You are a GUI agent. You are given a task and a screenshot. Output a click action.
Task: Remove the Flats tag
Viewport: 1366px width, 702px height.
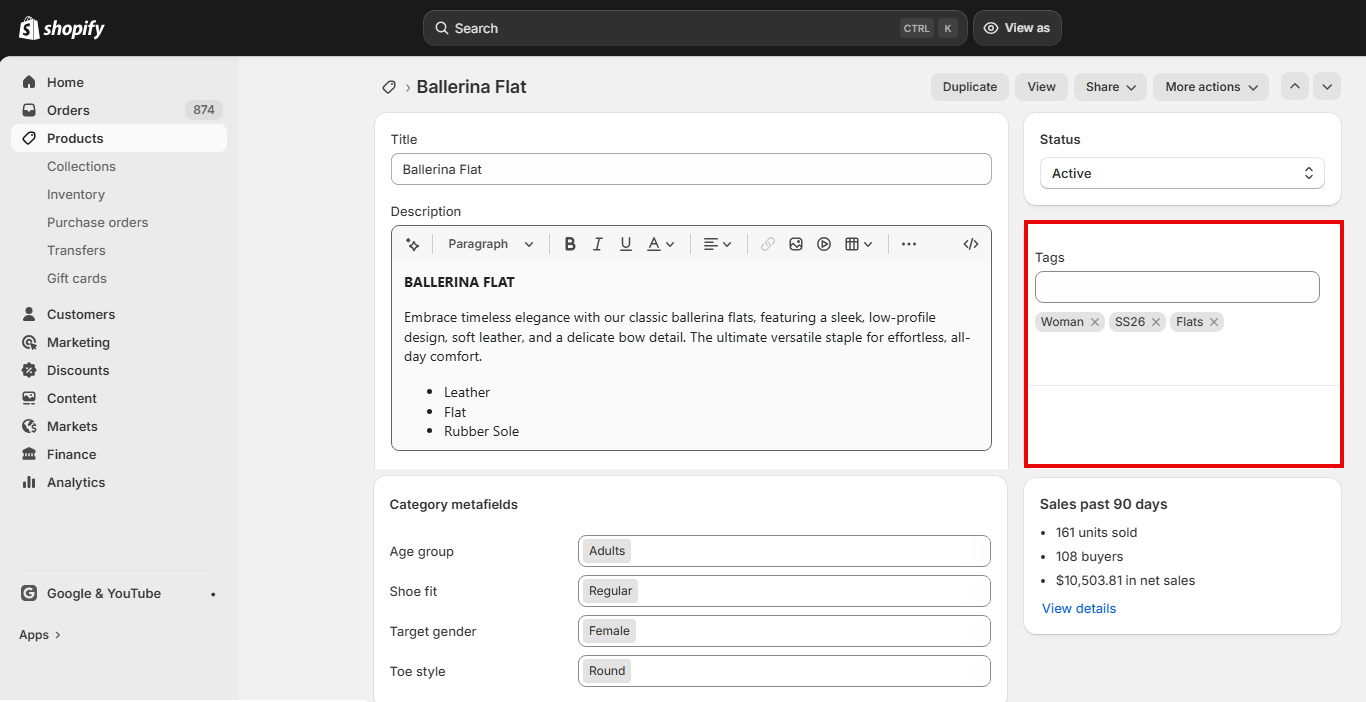[1214, 322]
